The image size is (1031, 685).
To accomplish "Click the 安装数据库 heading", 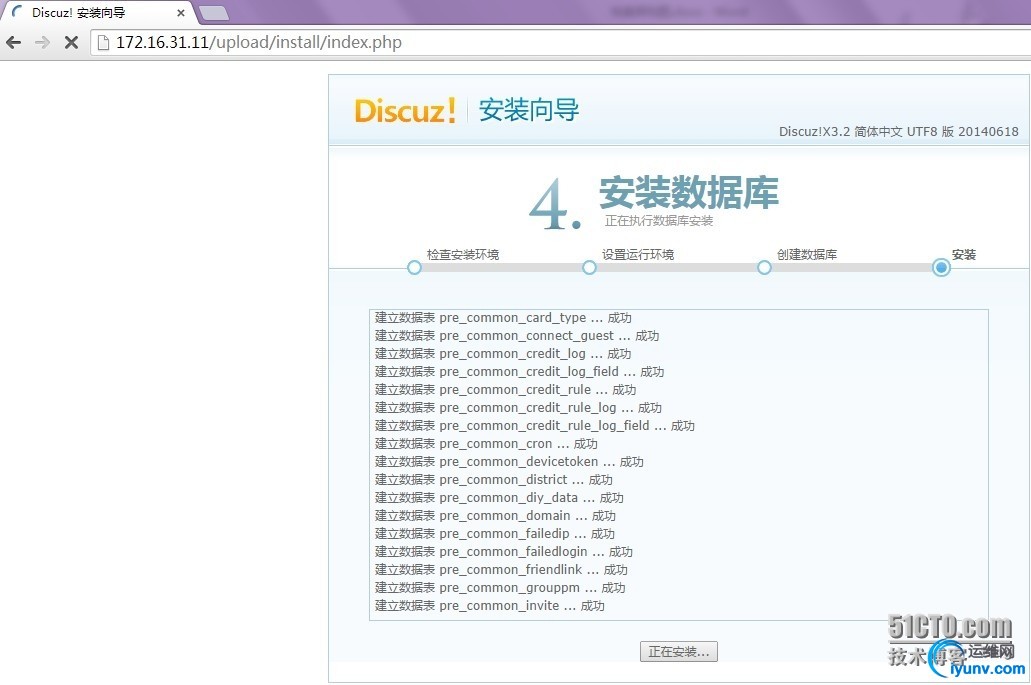I will (688, 193).
